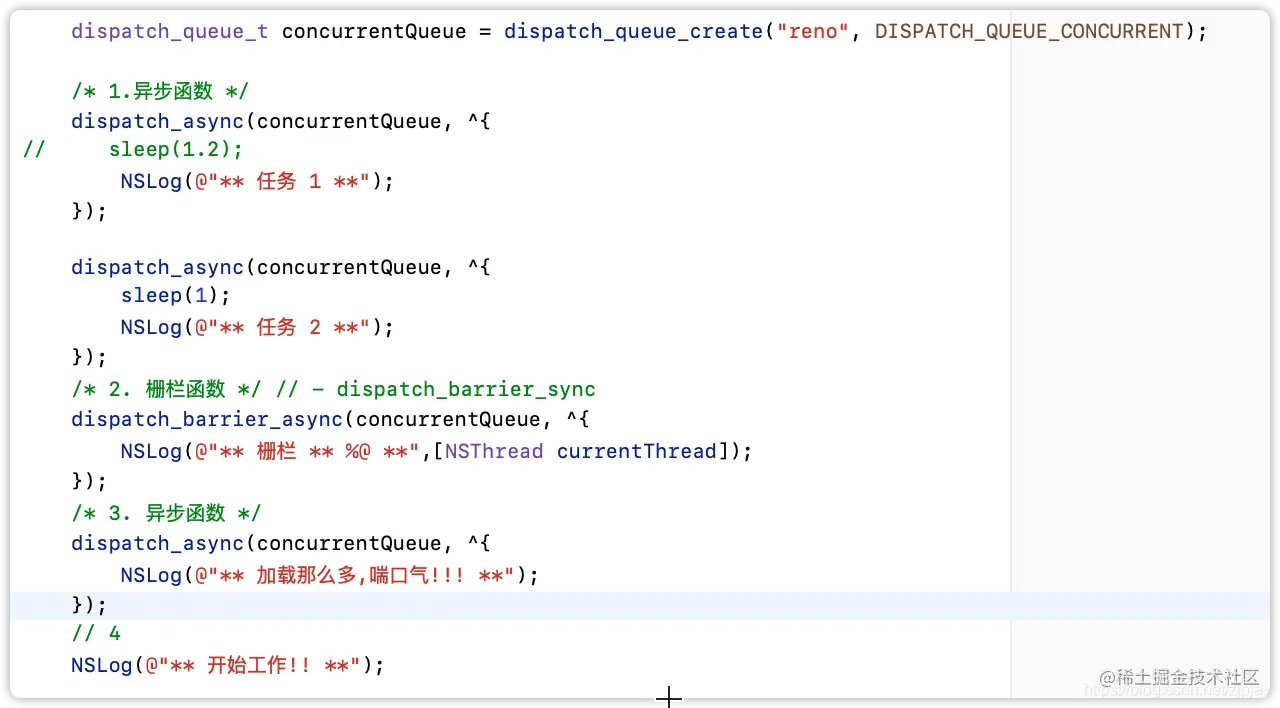Click the // 4 comment
Image resolution: width=1280 pixels, height=708 pixels.
click(x=96, y=633)
